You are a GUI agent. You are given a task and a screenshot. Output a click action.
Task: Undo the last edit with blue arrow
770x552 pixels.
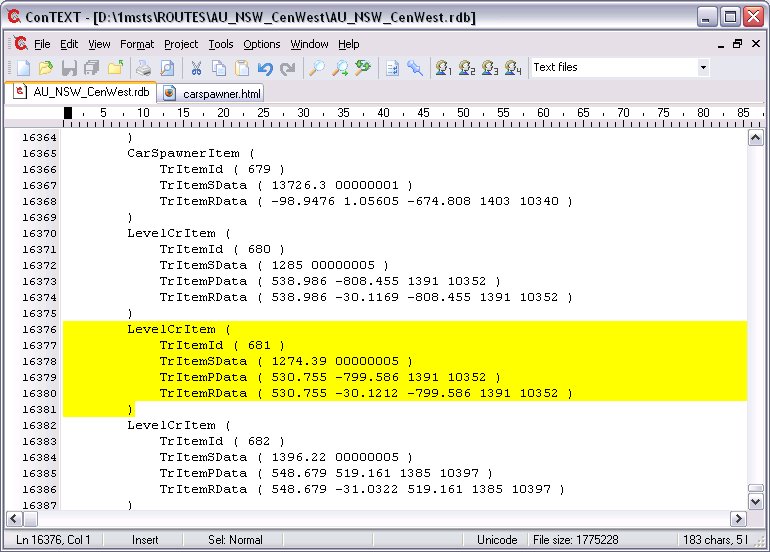[x=265, y=68]
